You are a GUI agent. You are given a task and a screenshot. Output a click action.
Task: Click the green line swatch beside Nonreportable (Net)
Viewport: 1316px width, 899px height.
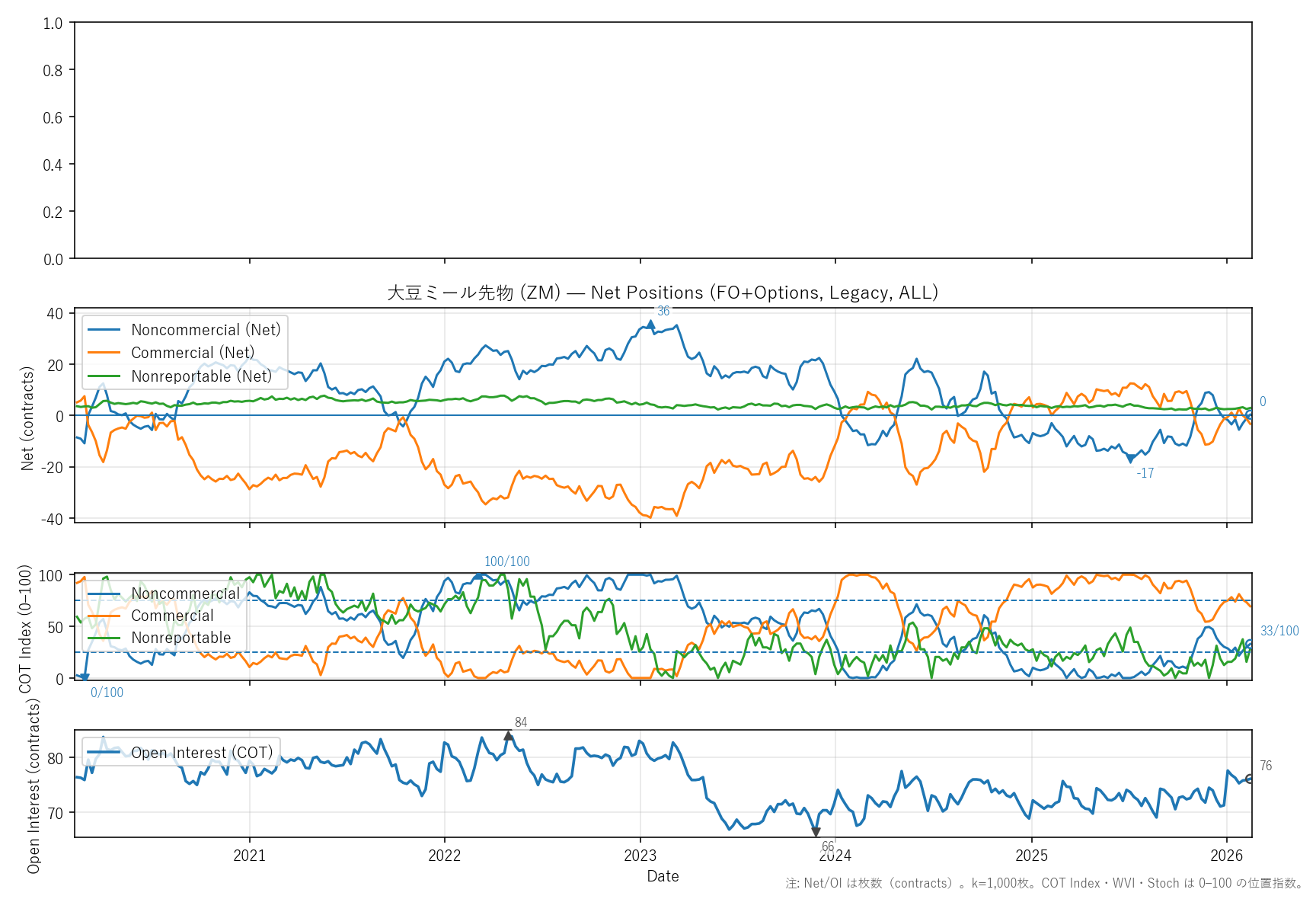tap(104, 376)
